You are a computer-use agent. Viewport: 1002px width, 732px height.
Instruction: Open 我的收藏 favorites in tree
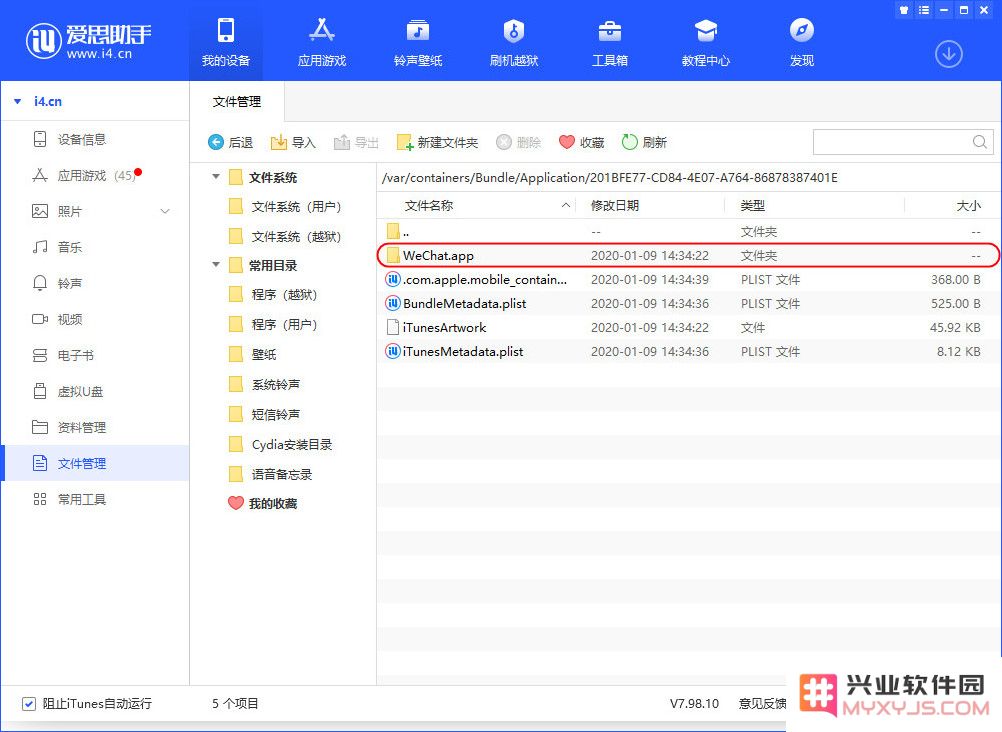pyautogui.click(x=263, y=504)
